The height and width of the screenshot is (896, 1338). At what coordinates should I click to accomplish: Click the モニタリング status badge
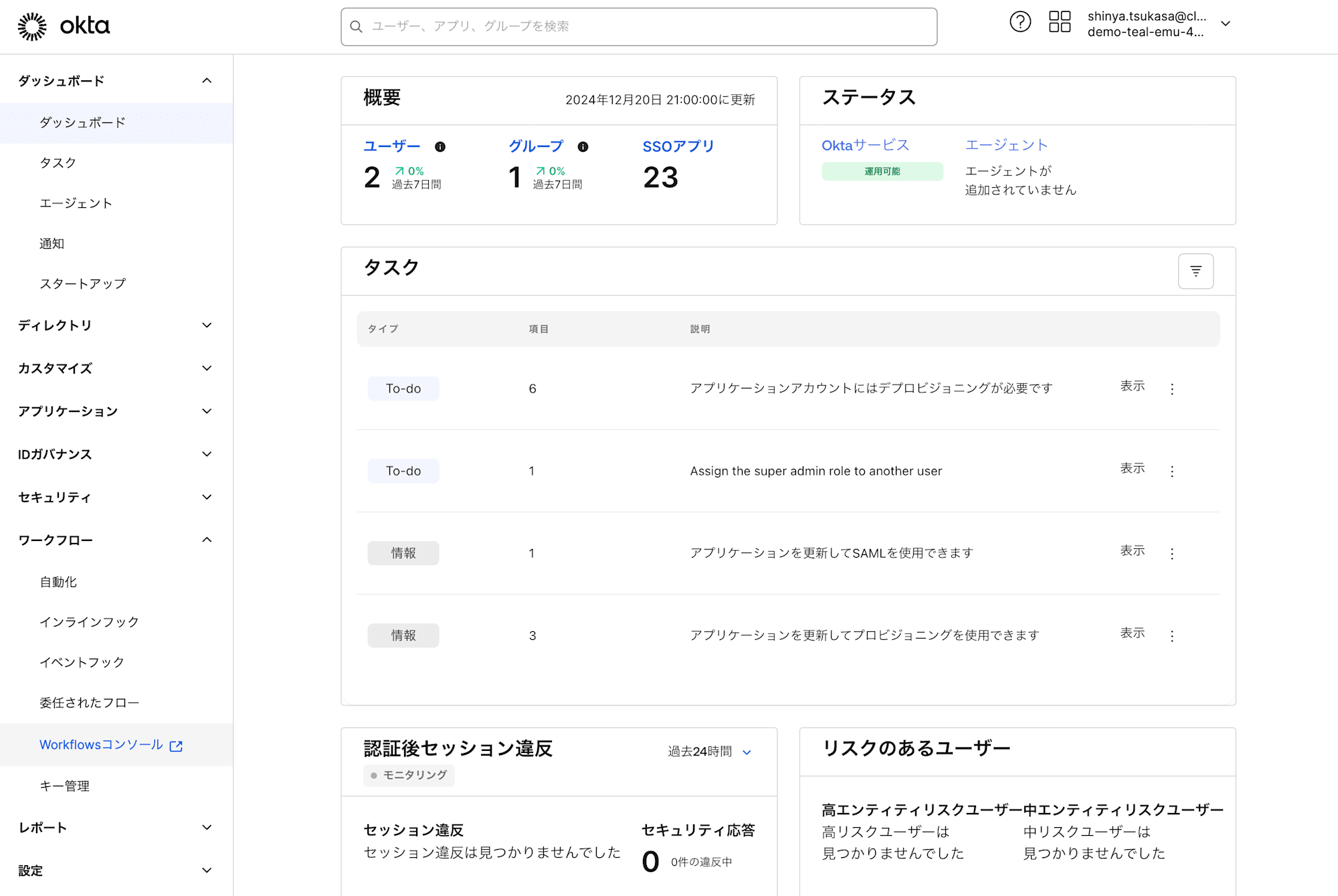pyautogui.click(x=409, y=775)
